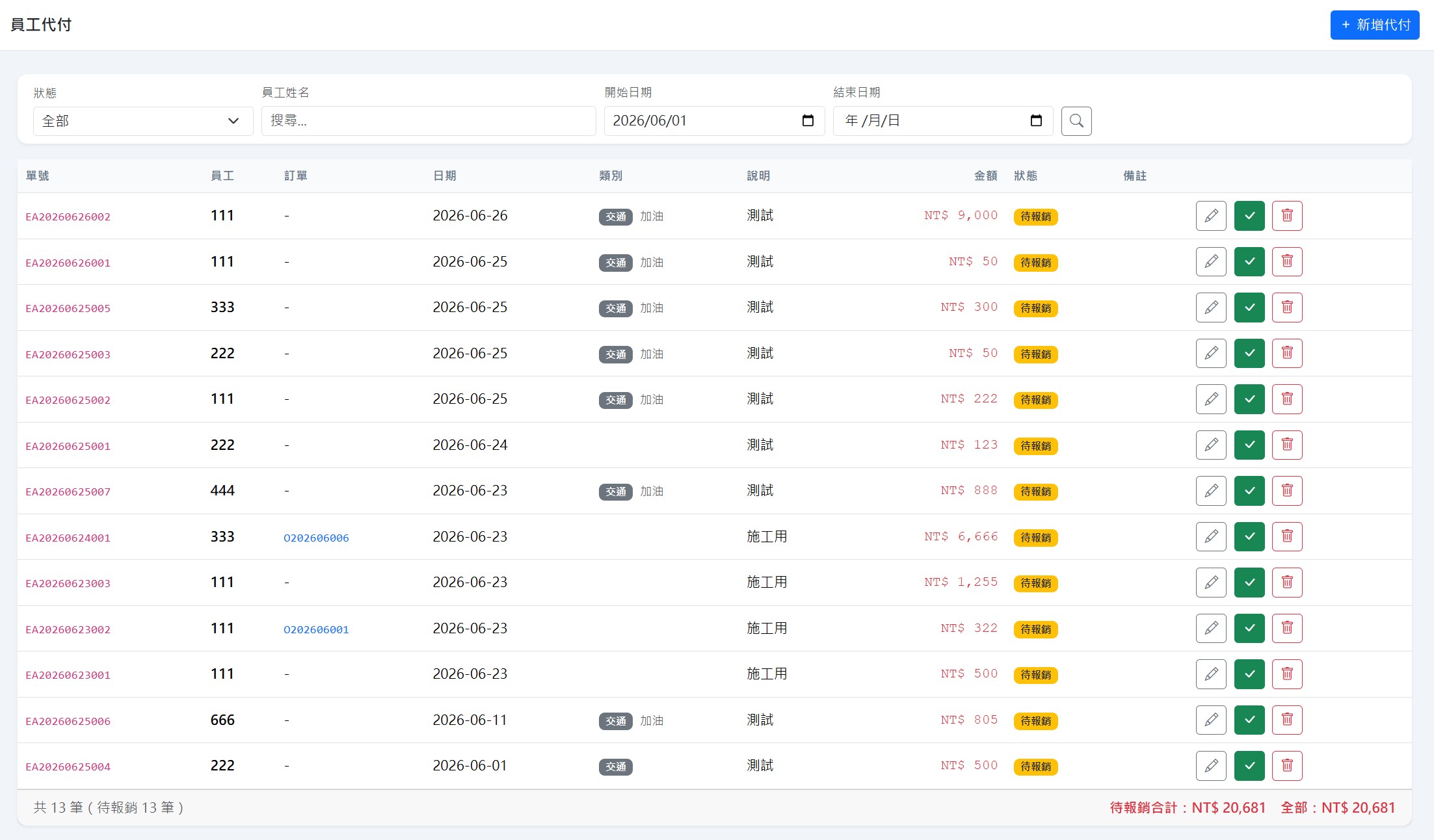
Task: Open expense number EA20260624001
Action: point(68,538)
